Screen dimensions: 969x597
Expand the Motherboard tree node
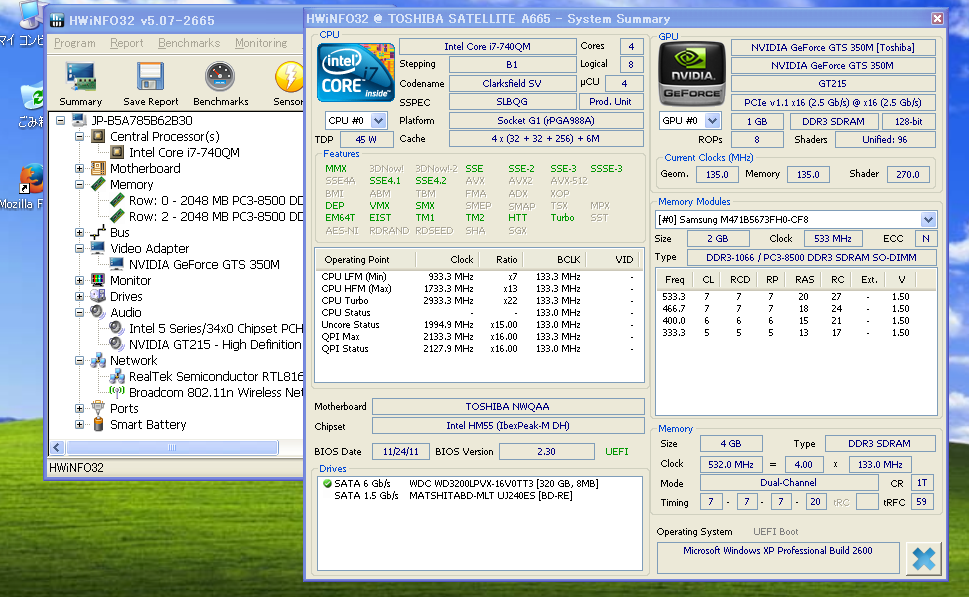80,169
